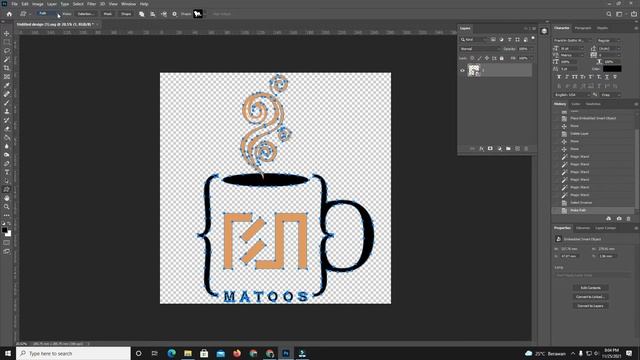Image resolution: width=640 pixels, height=360 pixels.
Task: Create new group folder icon in Layers panel
Action: click(x=508, y=149)
